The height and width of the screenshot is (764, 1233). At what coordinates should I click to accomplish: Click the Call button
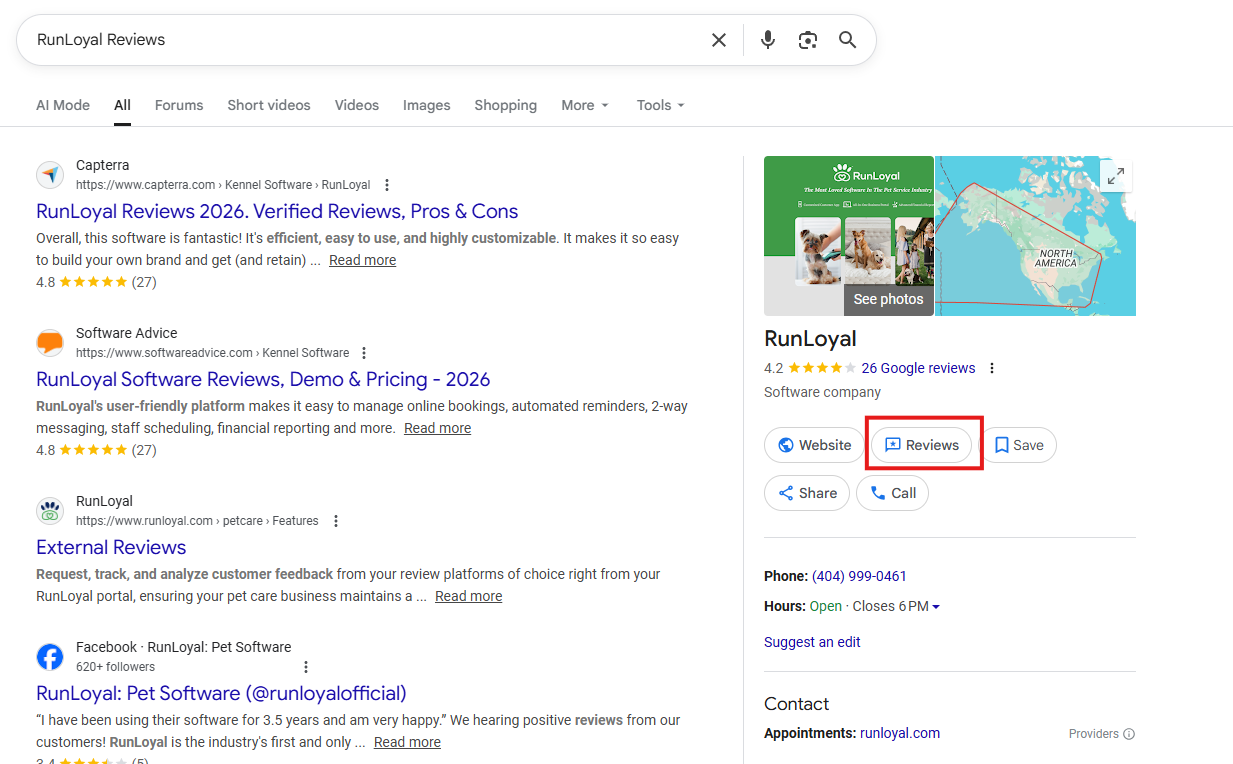(x=892, y=493)
